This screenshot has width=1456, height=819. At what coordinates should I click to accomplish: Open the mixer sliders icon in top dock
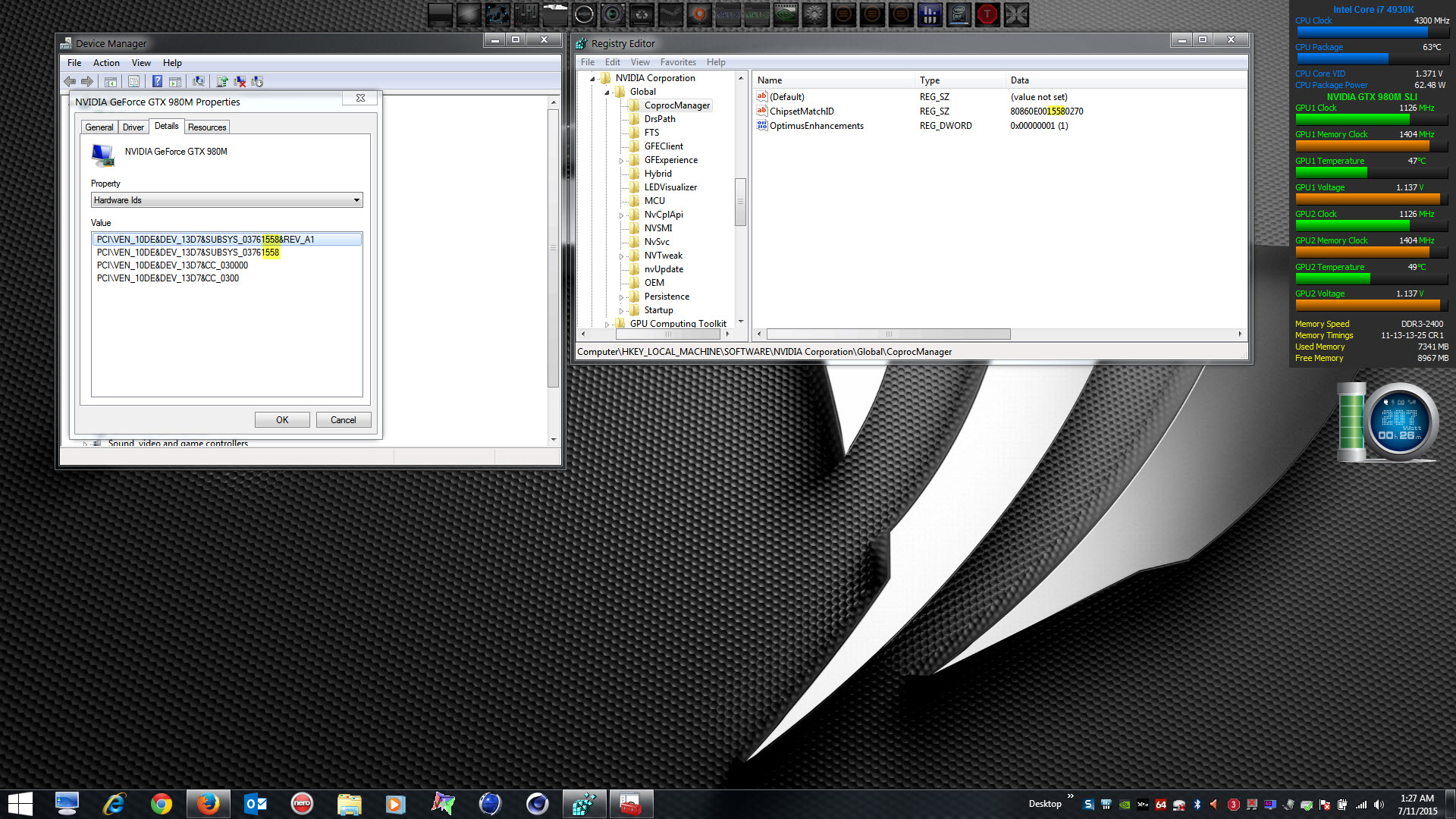pyautogui.click(x=526, y=14)
